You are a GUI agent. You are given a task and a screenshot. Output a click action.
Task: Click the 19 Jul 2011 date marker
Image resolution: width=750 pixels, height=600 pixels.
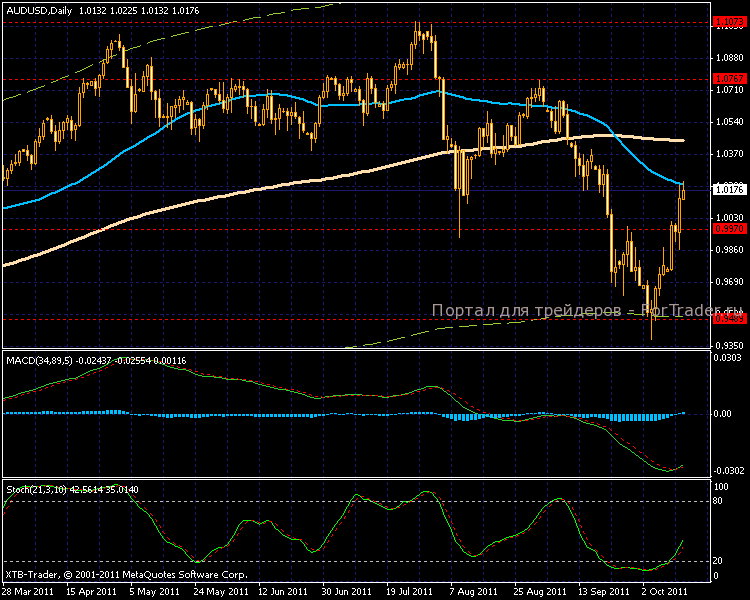pos(409,592)
